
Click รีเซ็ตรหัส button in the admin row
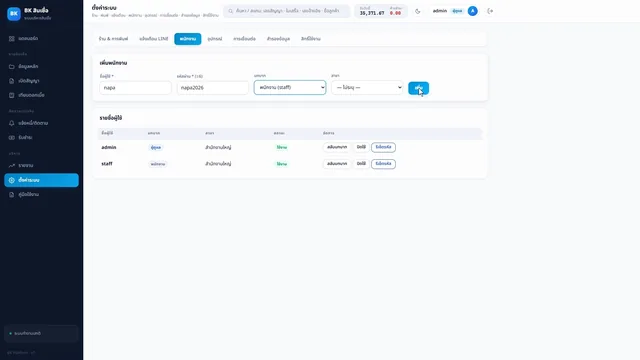tap(383, 147)
